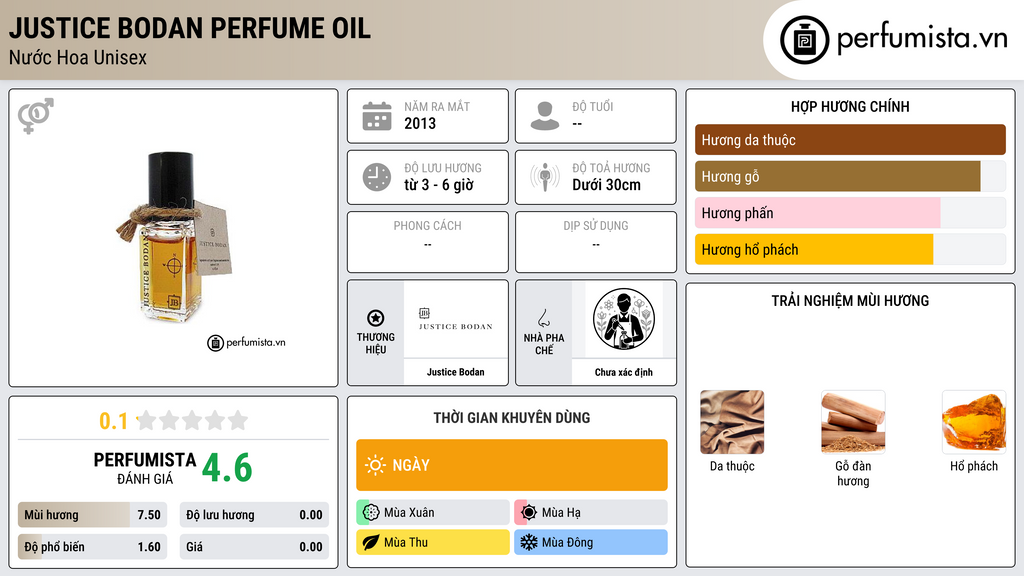Click the Perfumista đánh giá label
Viewport: 1024px width, 576px height.
click(x=145, y=468)
